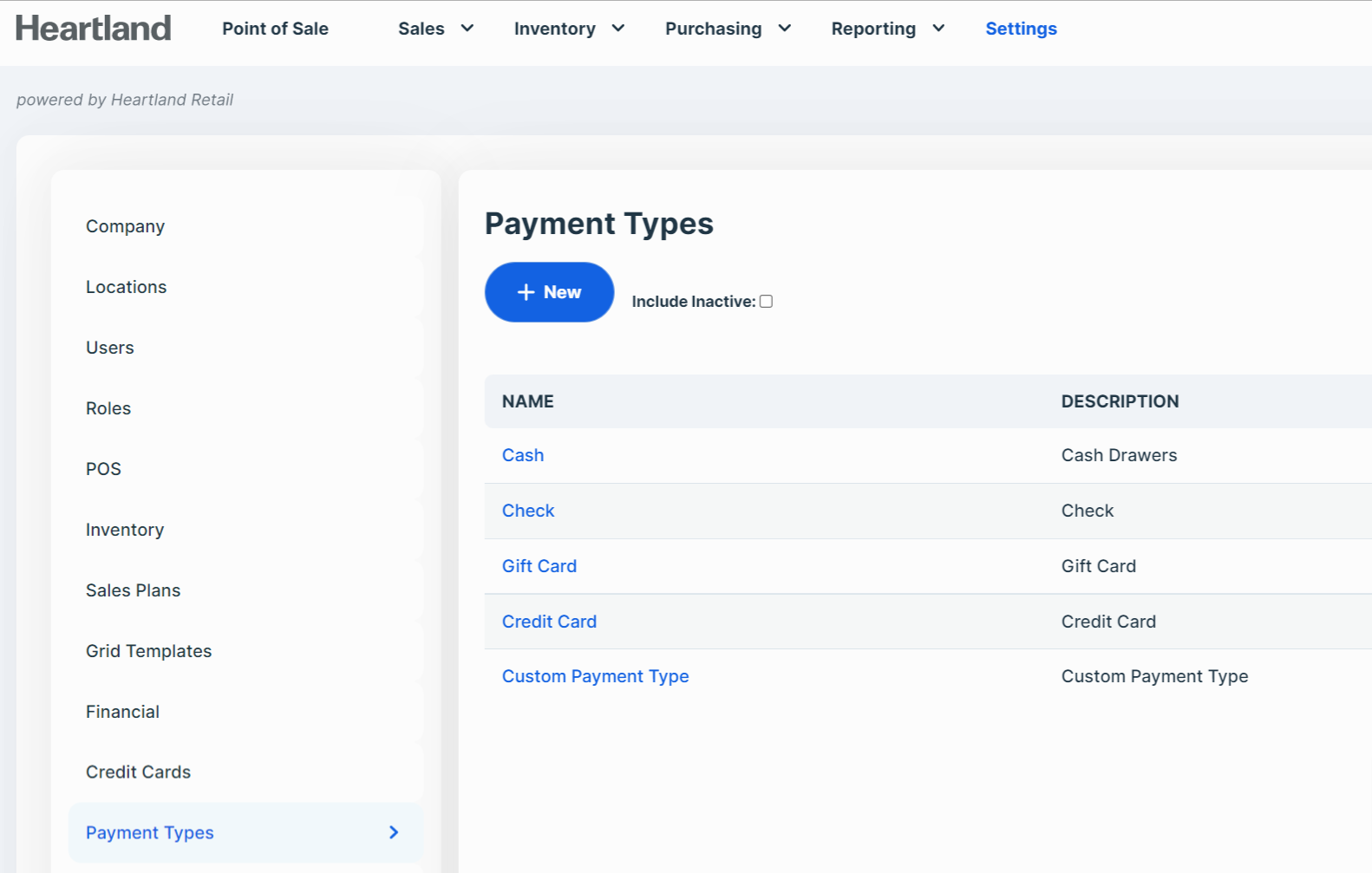The width and height of the screenshot is (1372, 873).
Task: Select Locations in settings sidebar
Action: click(x=245, y=287)
